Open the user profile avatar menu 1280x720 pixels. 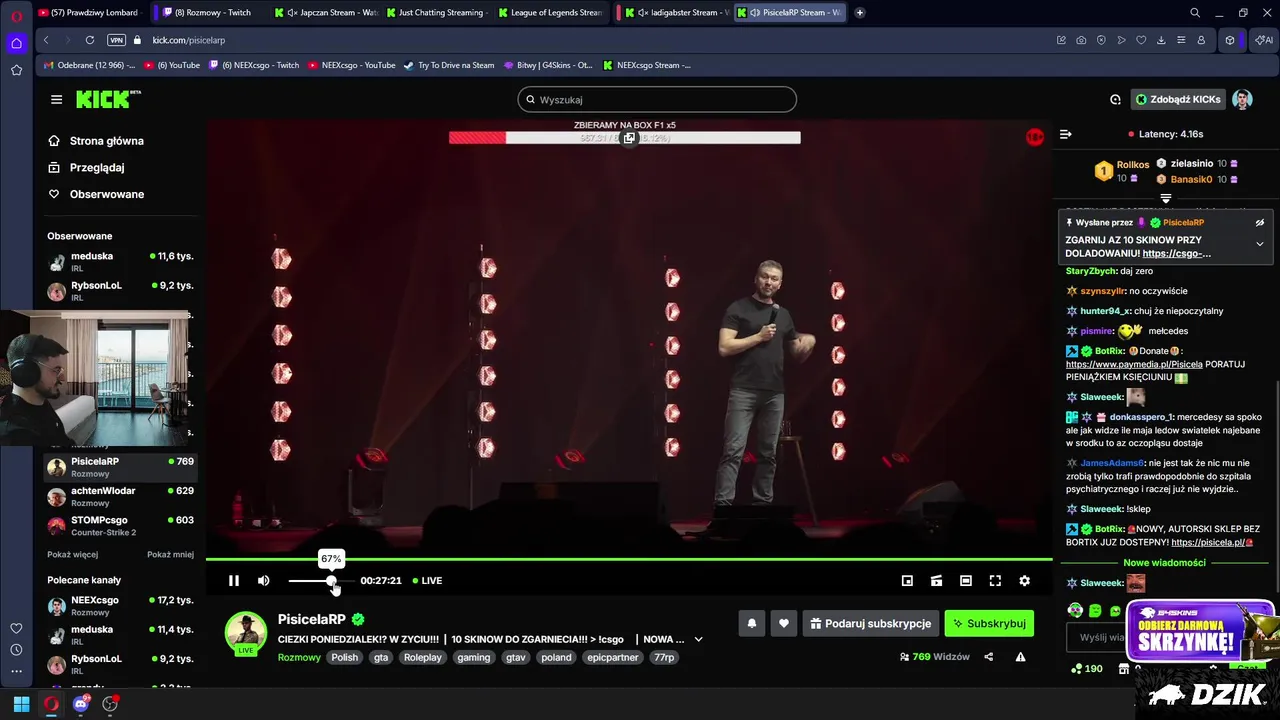pos(1242,99)
